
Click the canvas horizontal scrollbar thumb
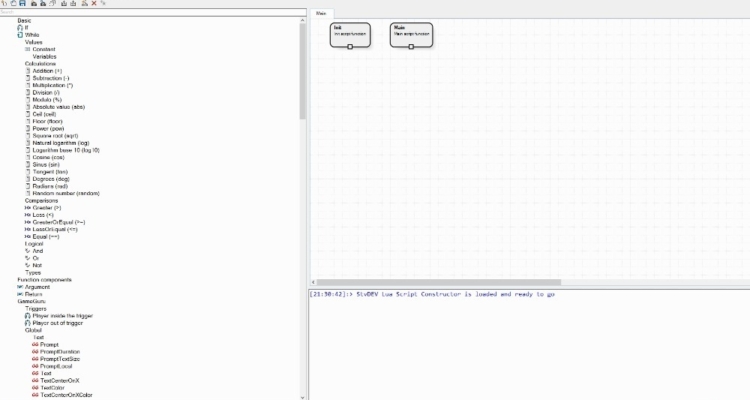tap(439, 282)
